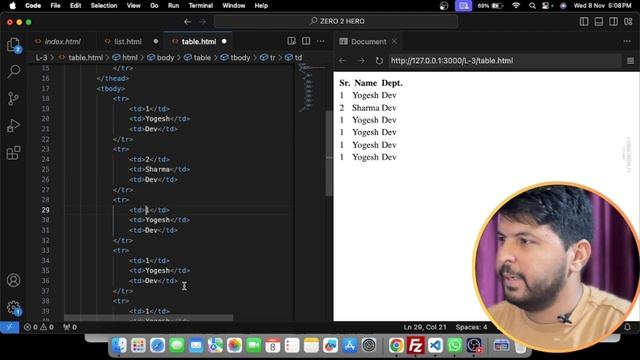Image resolution: width=640 pixels, height=360 pixels.
Task: Click the L-3 breadcrumb segment
Action: pos(41,58)
